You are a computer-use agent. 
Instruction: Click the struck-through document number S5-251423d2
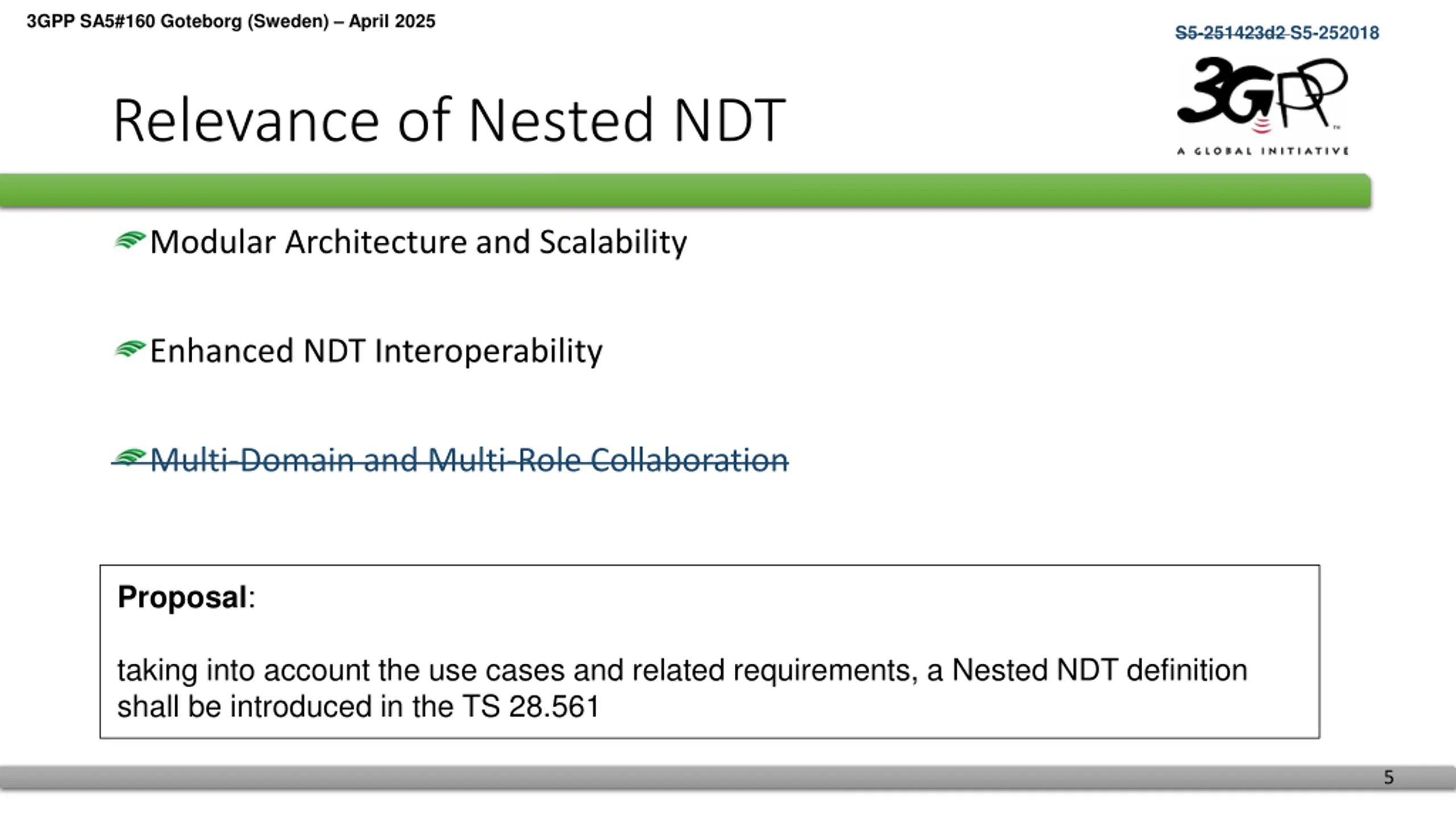pos(1230,33)
